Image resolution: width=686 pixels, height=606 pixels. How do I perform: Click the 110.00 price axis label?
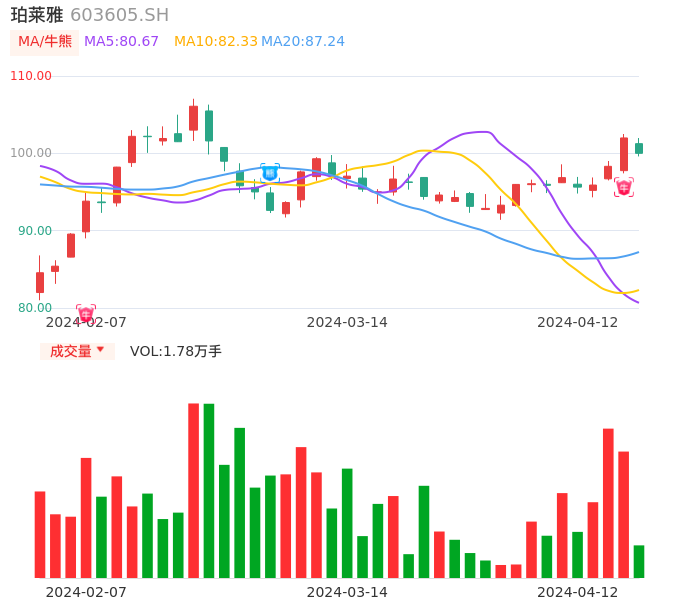(x=31, y=76)
